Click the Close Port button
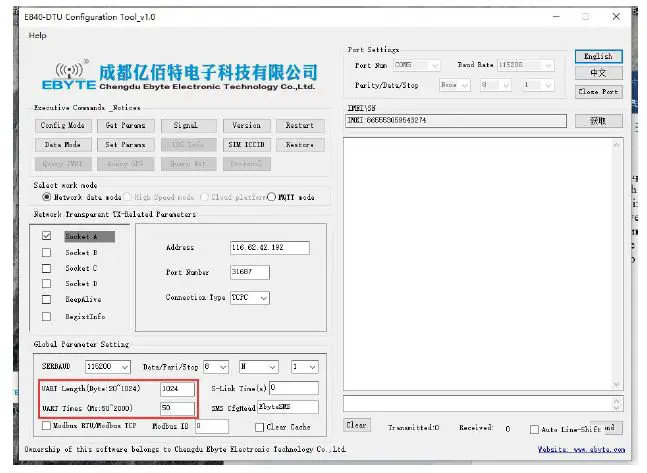 coord(598,92)
